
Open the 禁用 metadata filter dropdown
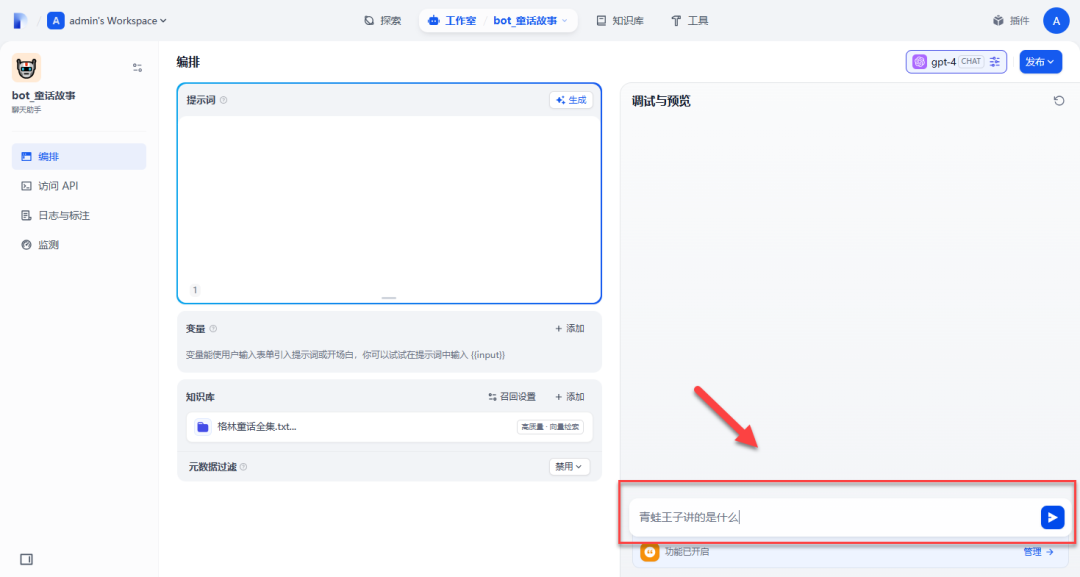pos(569,466)
